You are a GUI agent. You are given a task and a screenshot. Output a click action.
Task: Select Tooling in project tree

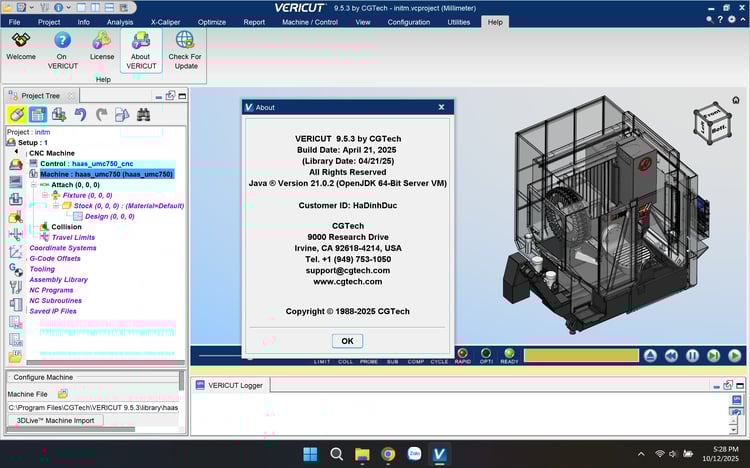(x=42, y=269)
